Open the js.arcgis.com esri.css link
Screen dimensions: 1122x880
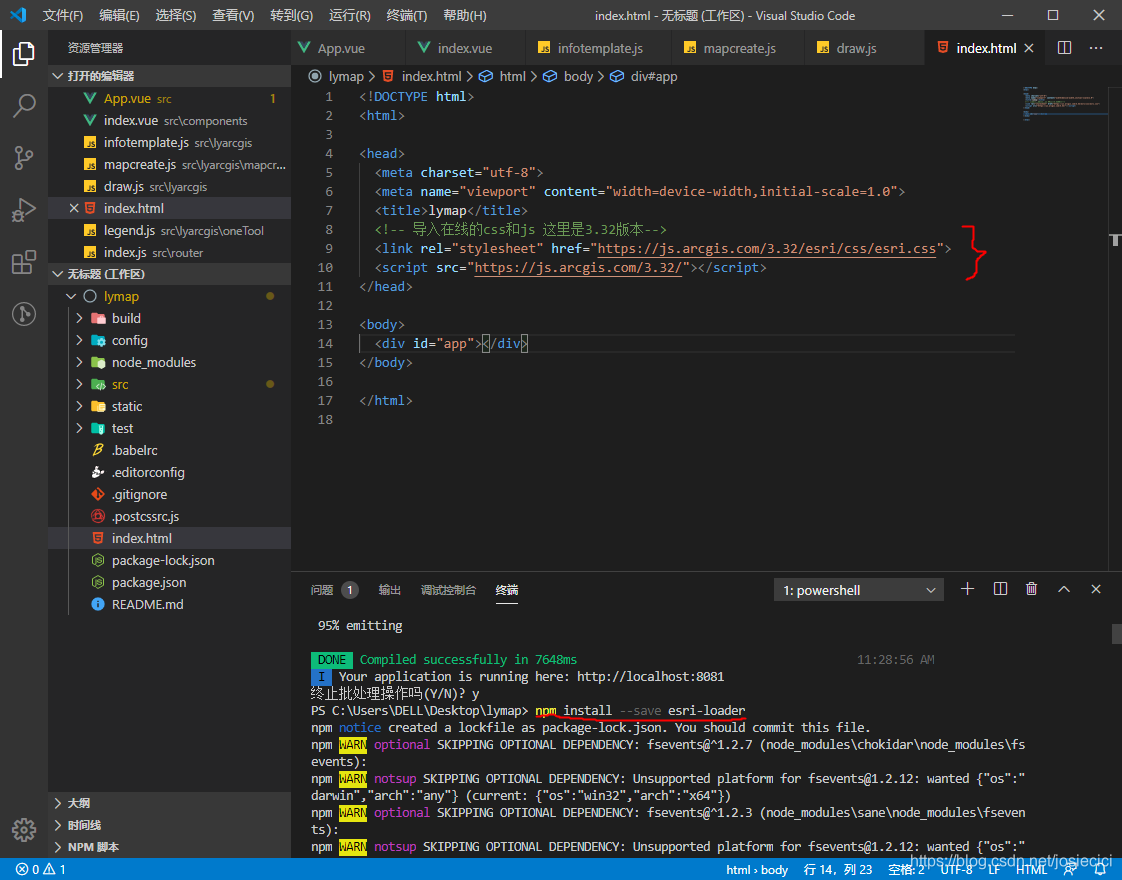point(768,248)
